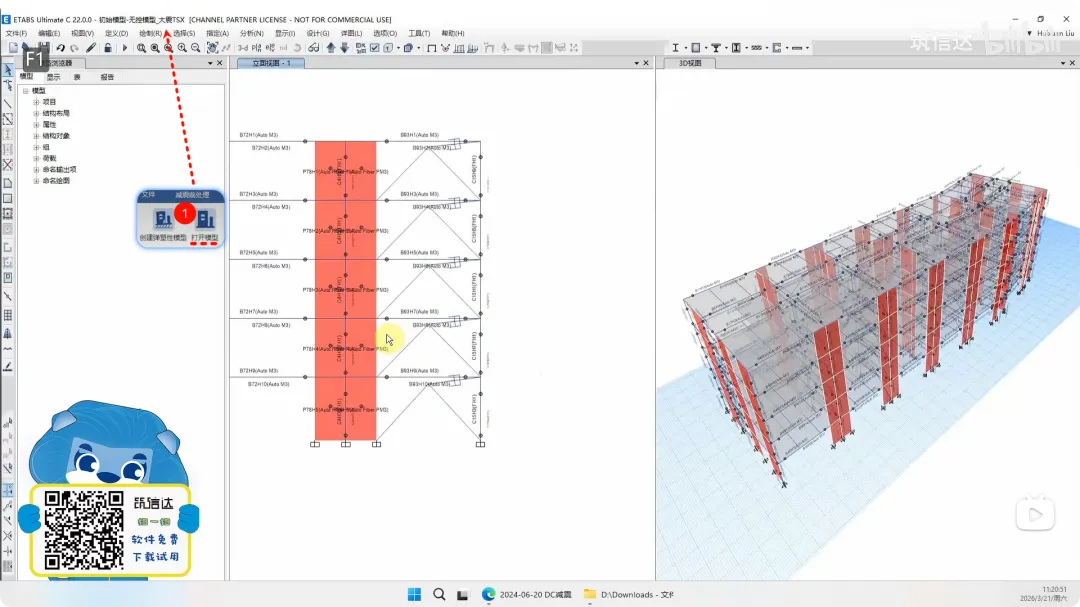Viewport: 1080px width, 607px height.
Task: Select the draw floor polygon tool
Action: click(x=8, y=183)
